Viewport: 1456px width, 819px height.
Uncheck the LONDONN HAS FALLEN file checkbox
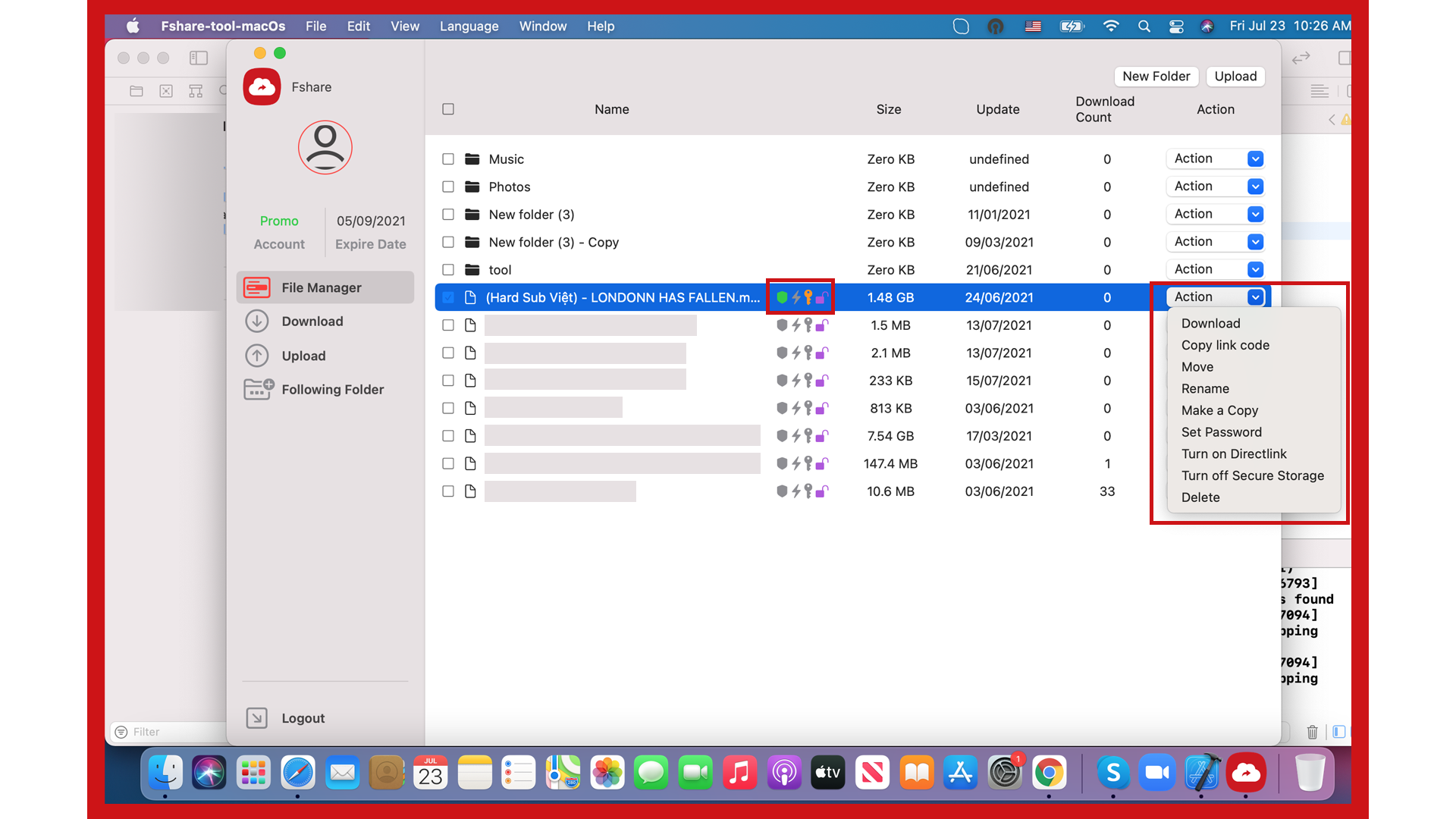(448, 297)
